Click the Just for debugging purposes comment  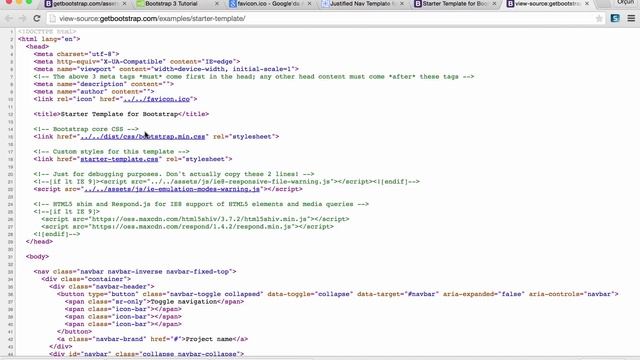(x=174, y=174)
